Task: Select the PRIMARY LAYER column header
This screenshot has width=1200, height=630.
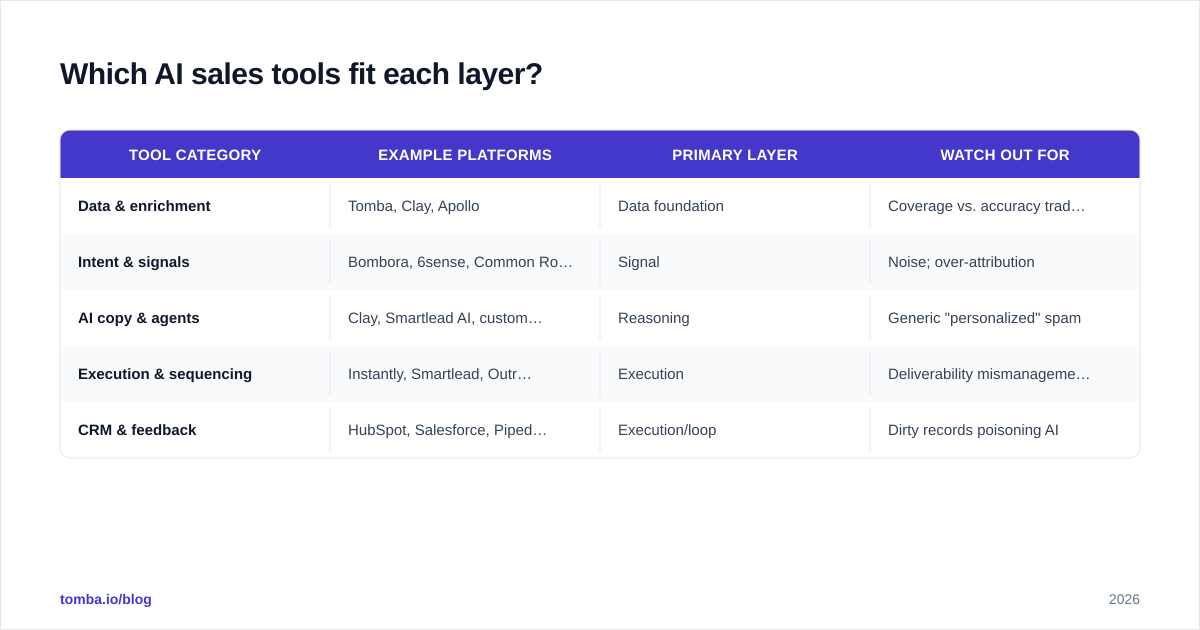Action: coord(735,155)
